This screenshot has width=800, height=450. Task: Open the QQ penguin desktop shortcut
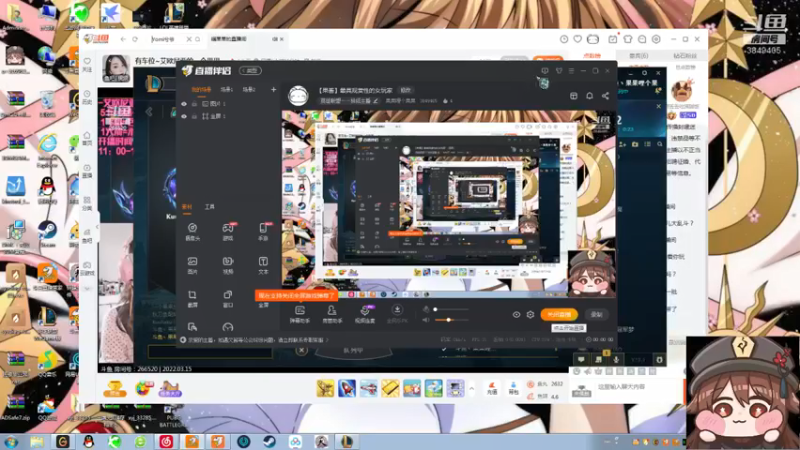tap(47, 190)
